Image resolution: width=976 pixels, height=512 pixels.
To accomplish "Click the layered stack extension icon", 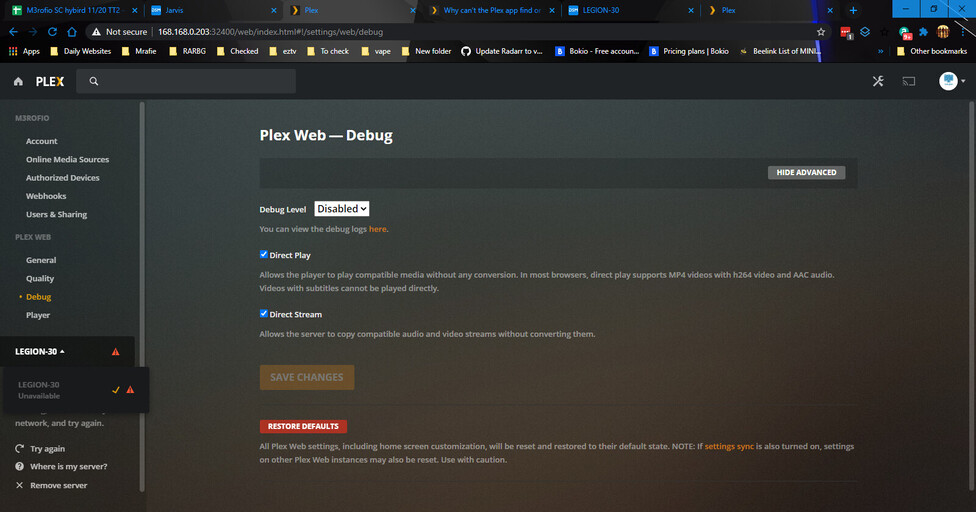I will tap(865, 32).
